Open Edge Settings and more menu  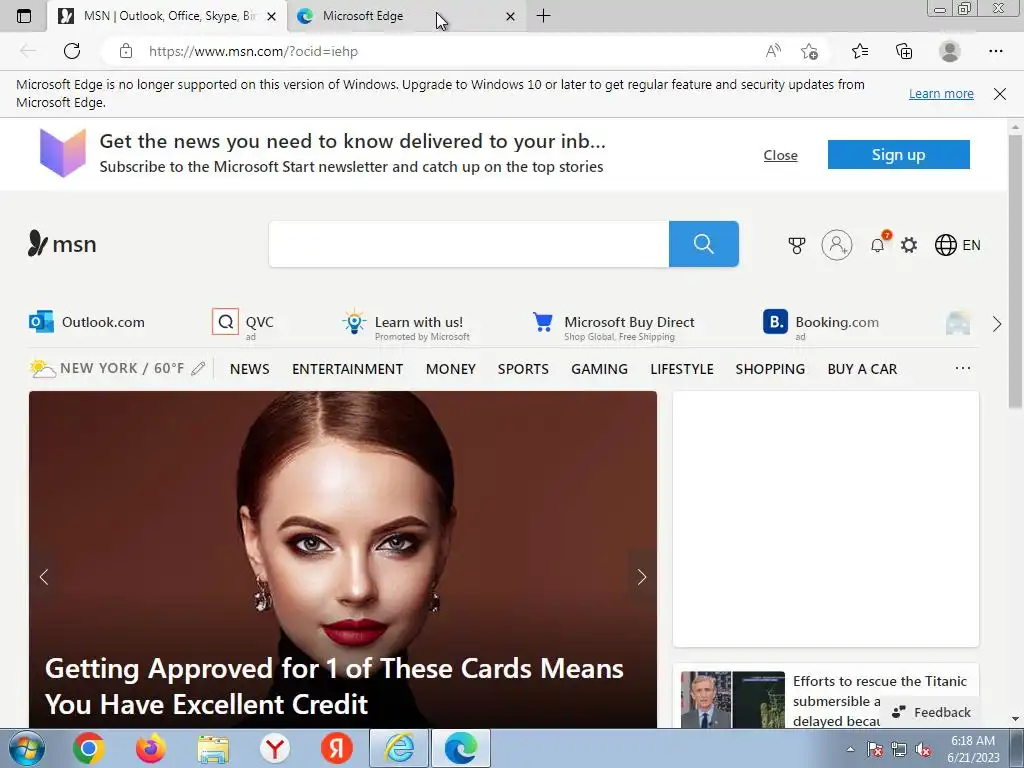(x=995, y=51)
